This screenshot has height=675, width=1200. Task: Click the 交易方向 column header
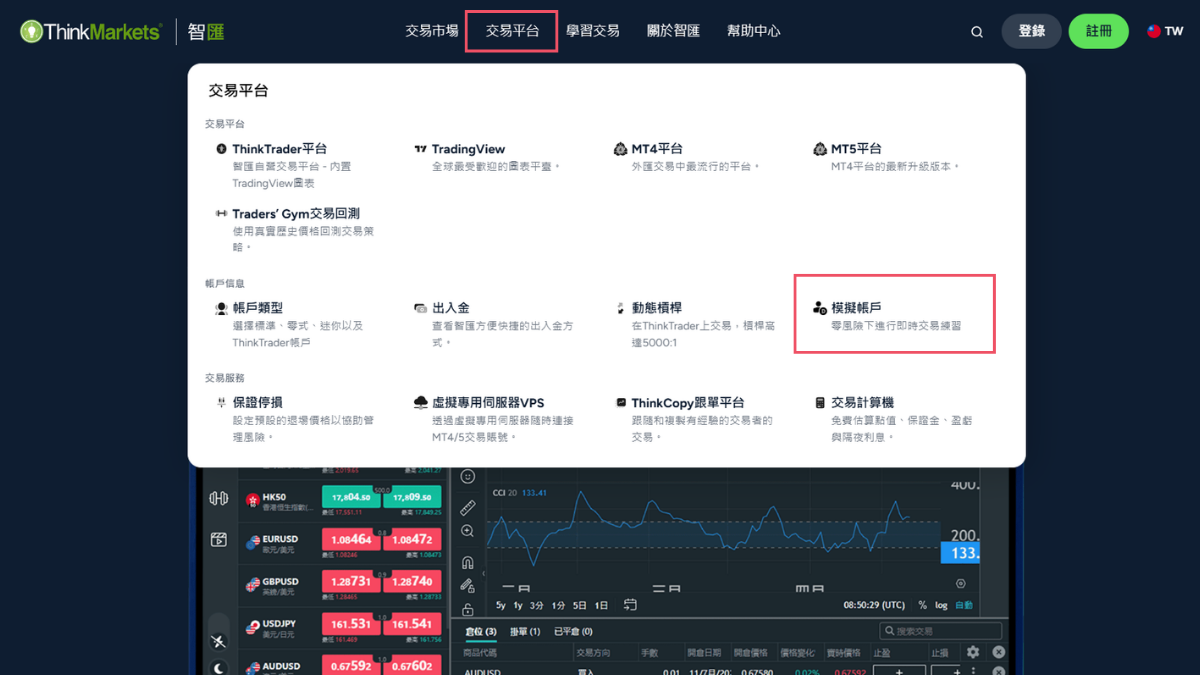(x=594, y=653)
